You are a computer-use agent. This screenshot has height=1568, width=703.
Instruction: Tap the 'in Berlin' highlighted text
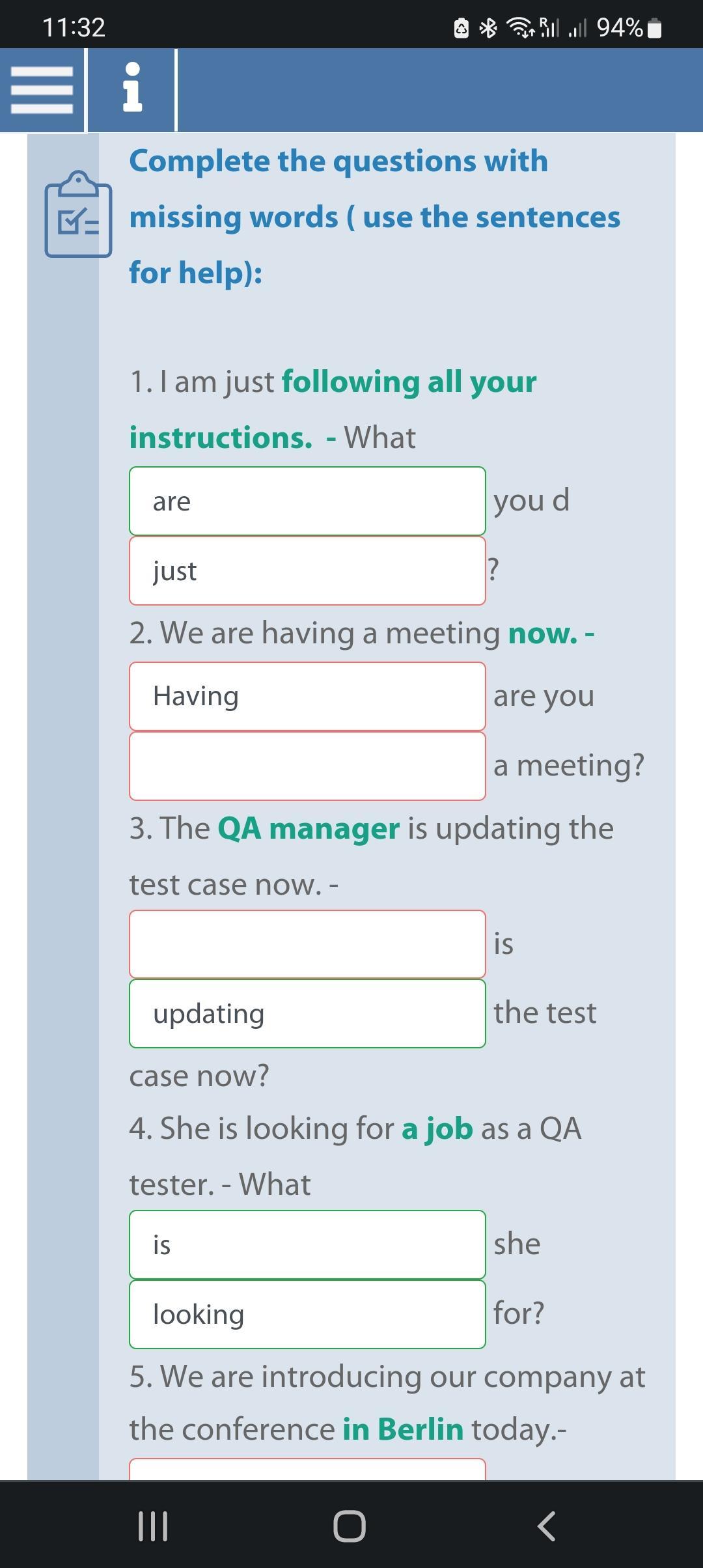(x=403, y=1429)
